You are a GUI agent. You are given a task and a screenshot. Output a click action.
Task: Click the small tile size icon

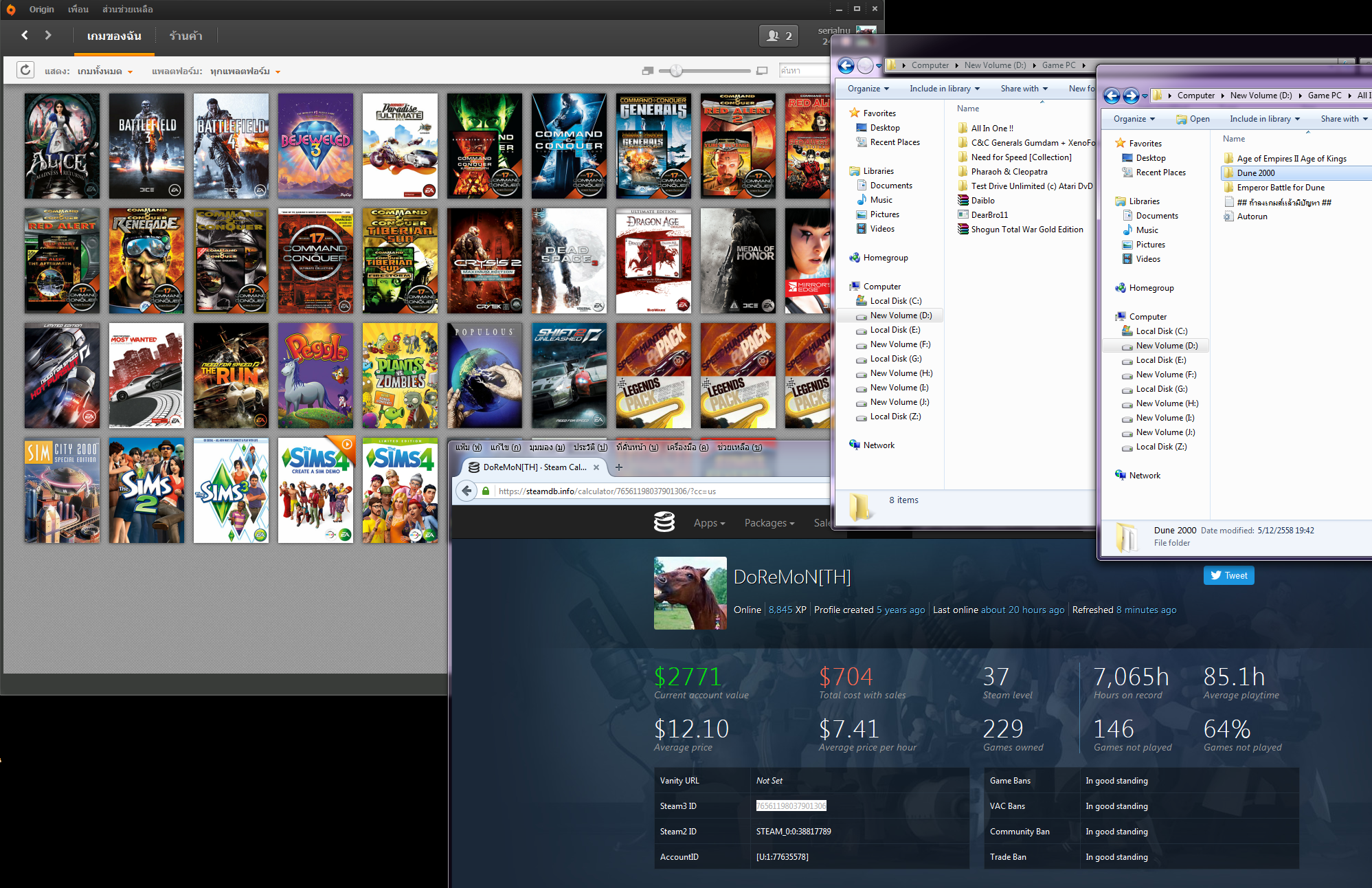[647, 71]
